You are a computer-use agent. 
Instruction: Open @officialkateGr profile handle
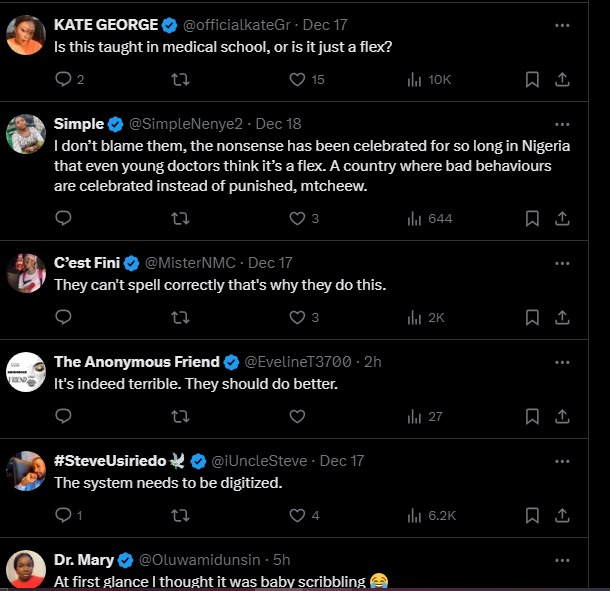pyautogui.click(x=242, y=23)
